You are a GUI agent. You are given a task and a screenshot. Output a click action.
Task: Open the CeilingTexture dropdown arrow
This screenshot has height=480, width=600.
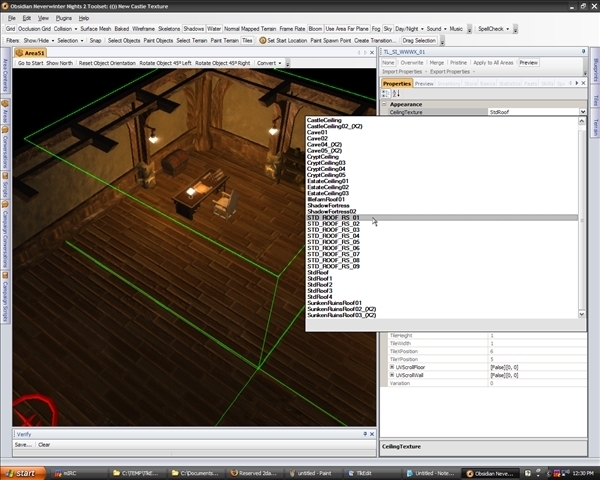pos(581,113)
